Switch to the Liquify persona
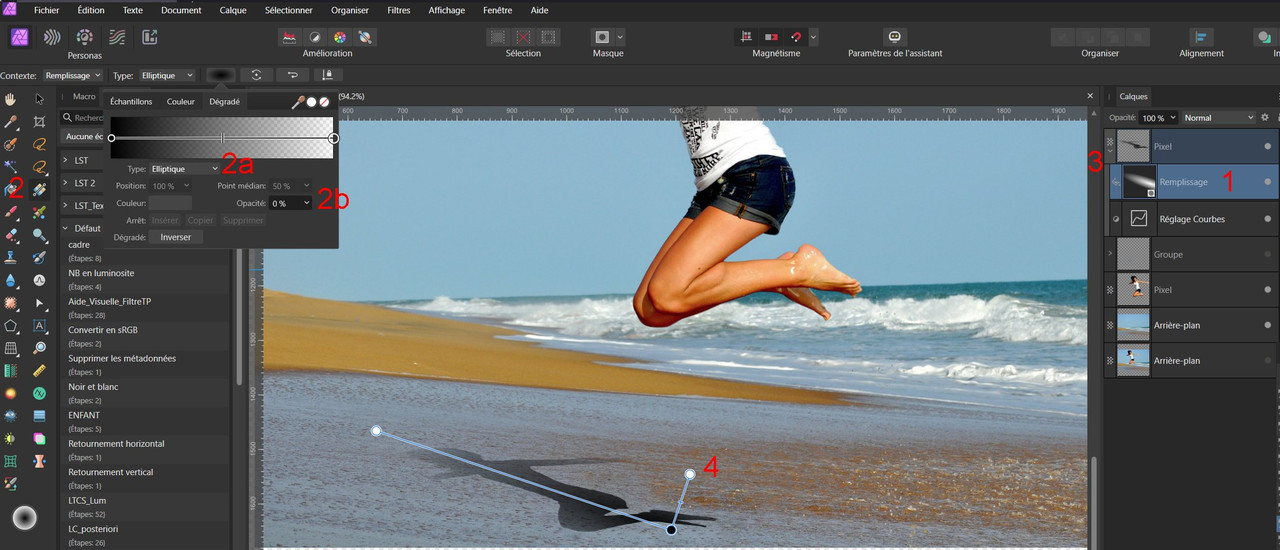Viewport: 1280px width, 550px height. tap(52, 37)
